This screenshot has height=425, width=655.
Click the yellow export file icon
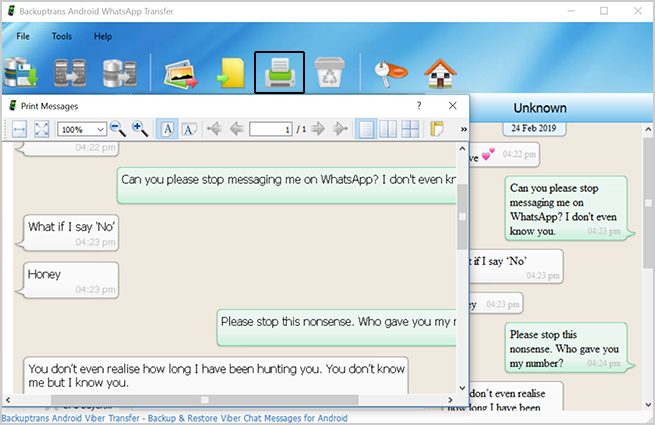(x=231, y=72)
